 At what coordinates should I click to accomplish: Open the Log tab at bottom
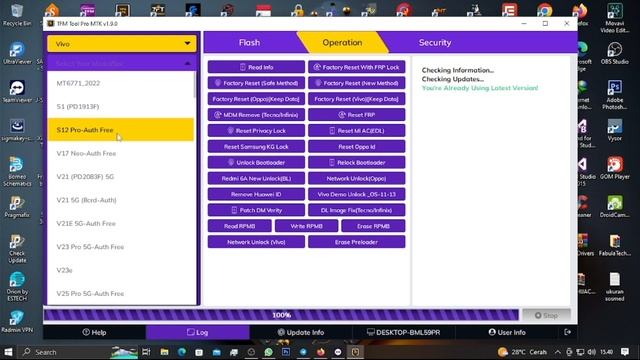[198, 332]
